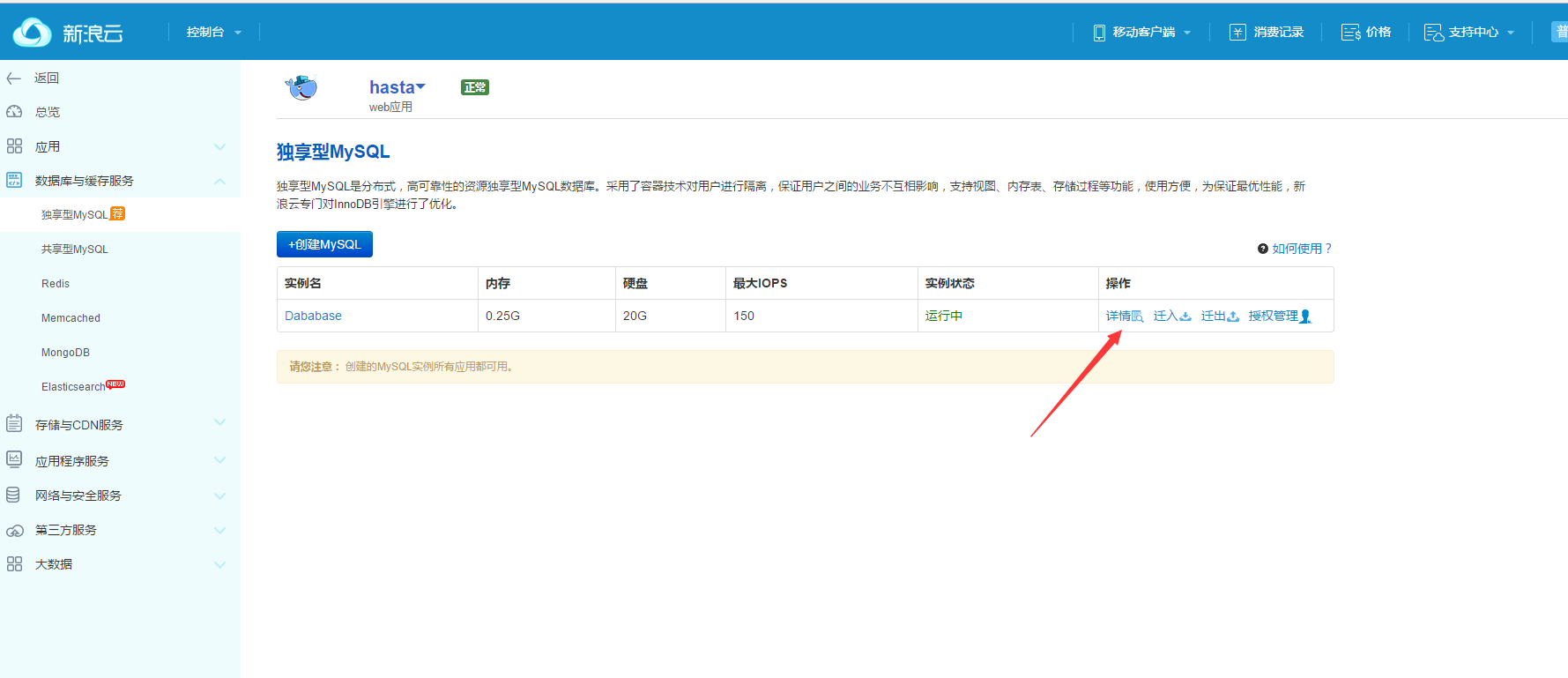Click the hasta app avatar icon
Viewport: 1568px width, 678px height.
coord(301,88)
